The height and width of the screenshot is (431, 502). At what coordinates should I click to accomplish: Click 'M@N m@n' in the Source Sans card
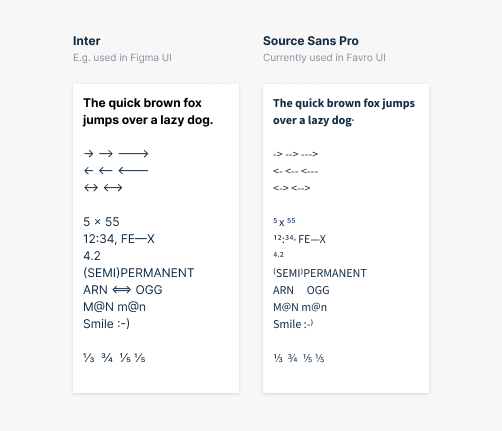pyautogui.click(x=300, y=307)
